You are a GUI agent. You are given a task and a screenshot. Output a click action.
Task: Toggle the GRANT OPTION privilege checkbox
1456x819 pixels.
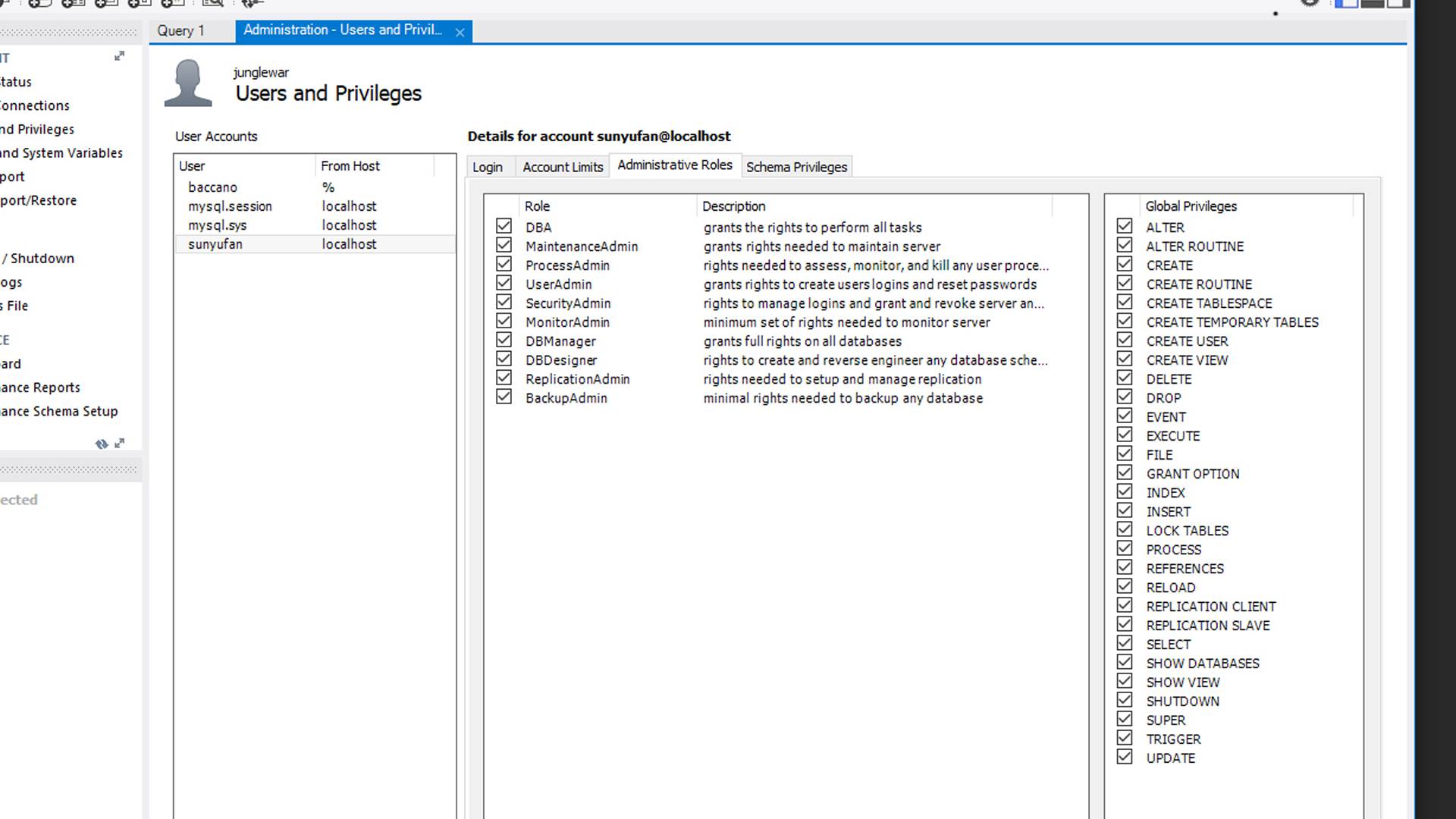pos(1125,472)
